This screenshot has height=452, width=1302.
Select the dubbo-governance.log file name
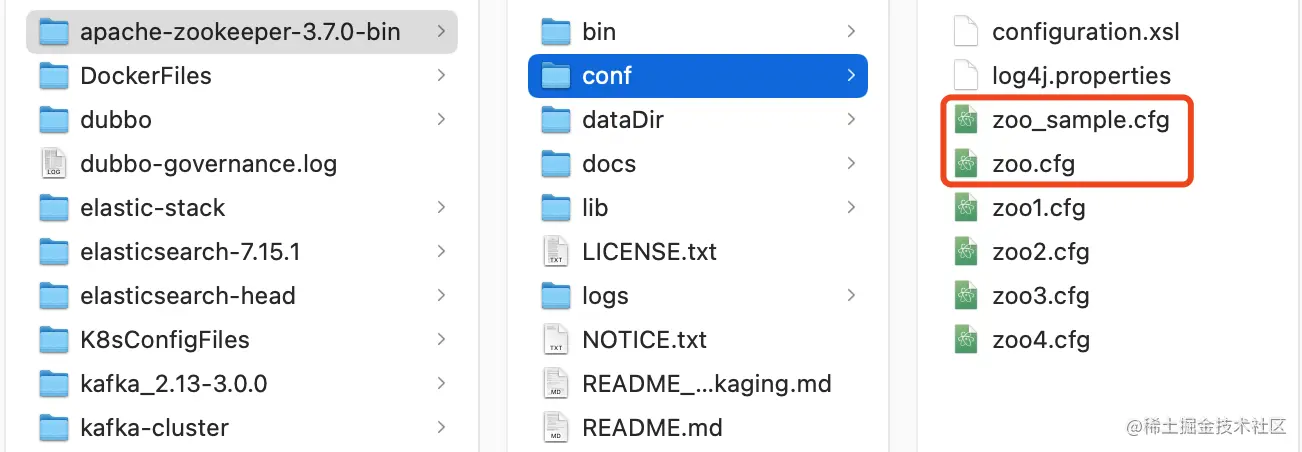point(208,164)
